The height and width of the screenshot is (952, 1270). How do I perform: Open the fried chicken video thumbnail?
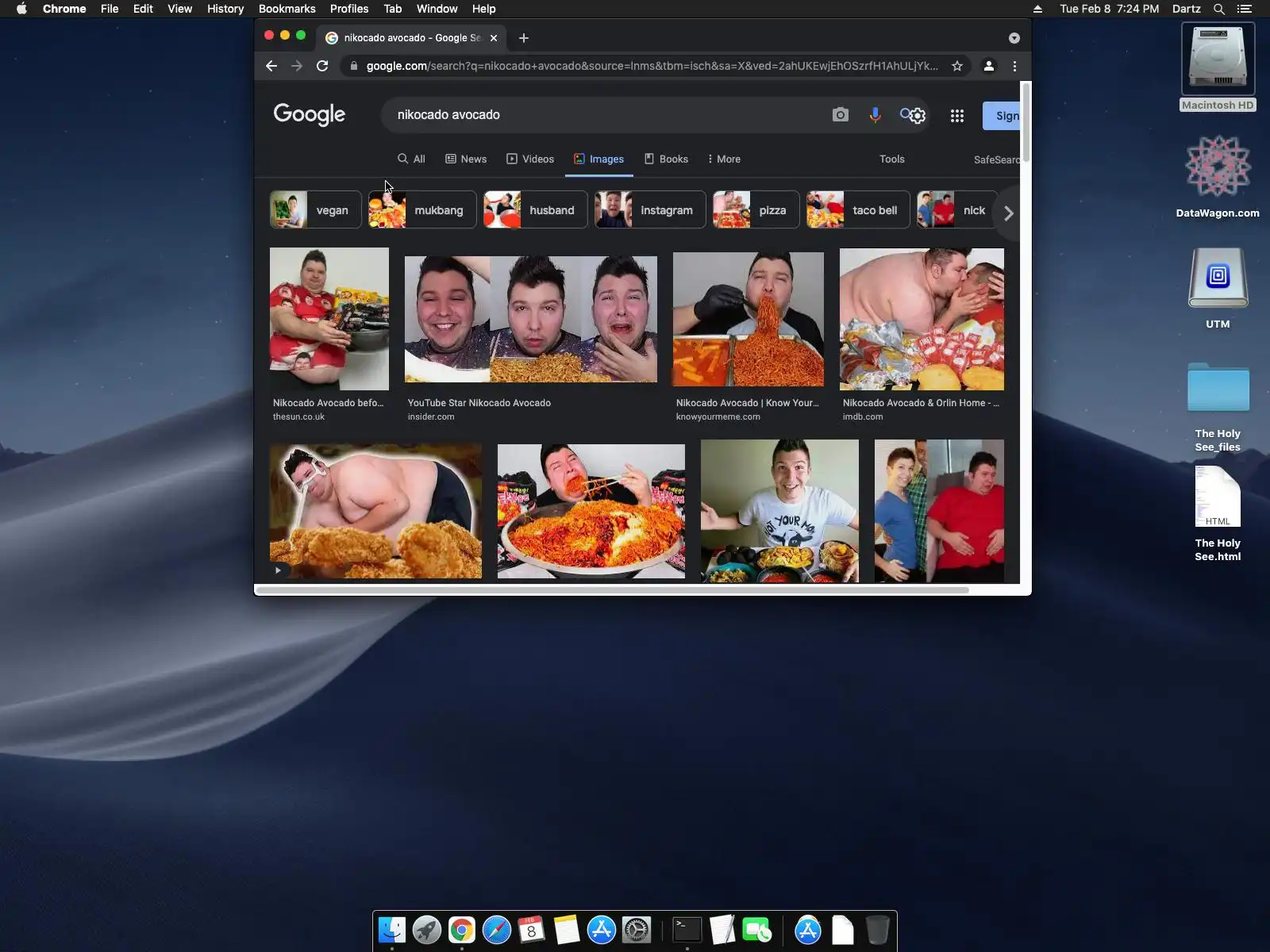click(x=375, y=511)
